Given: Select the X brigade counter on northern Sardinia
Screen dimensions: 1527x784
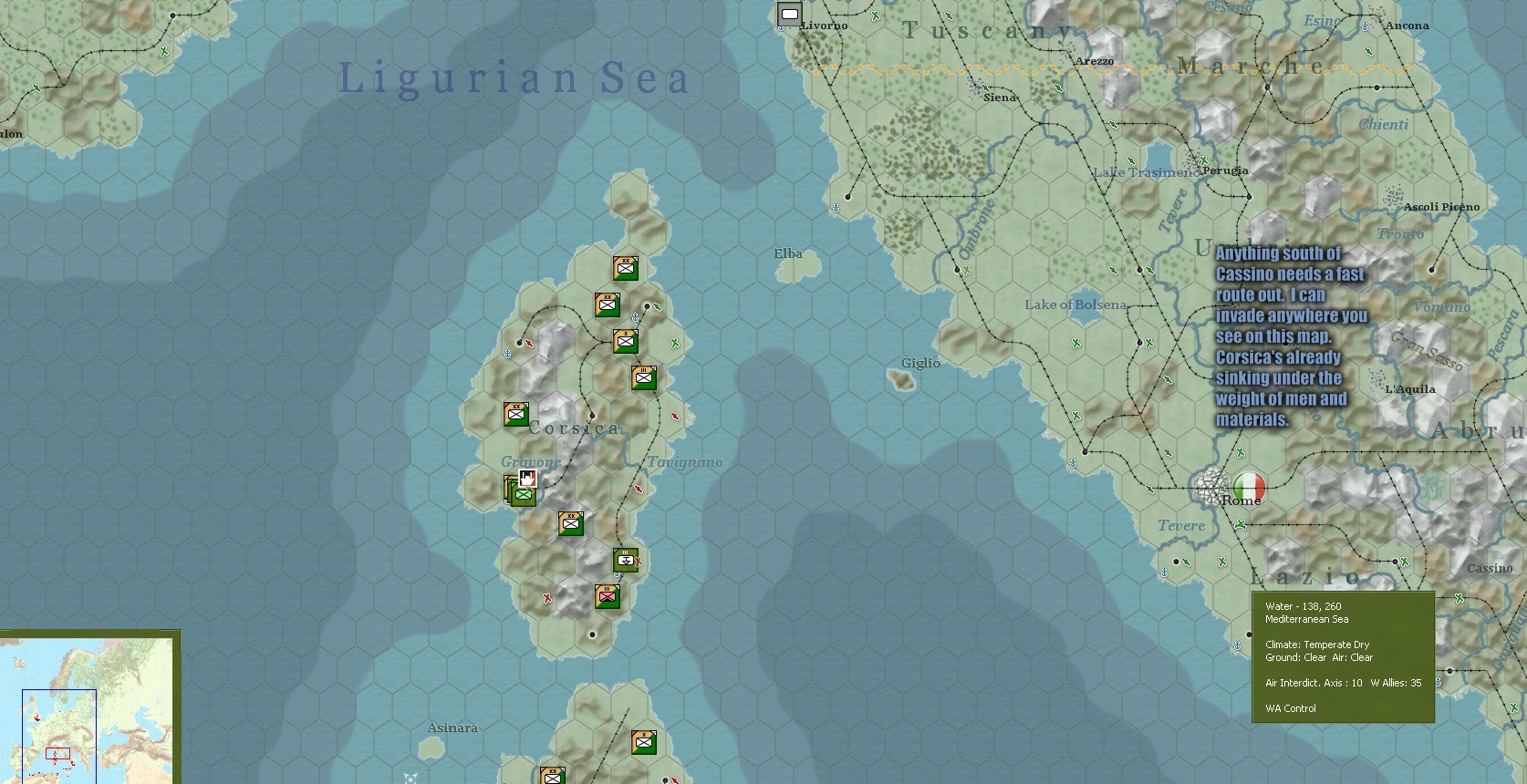Looking at the screenshot, I should click(644, 742).
